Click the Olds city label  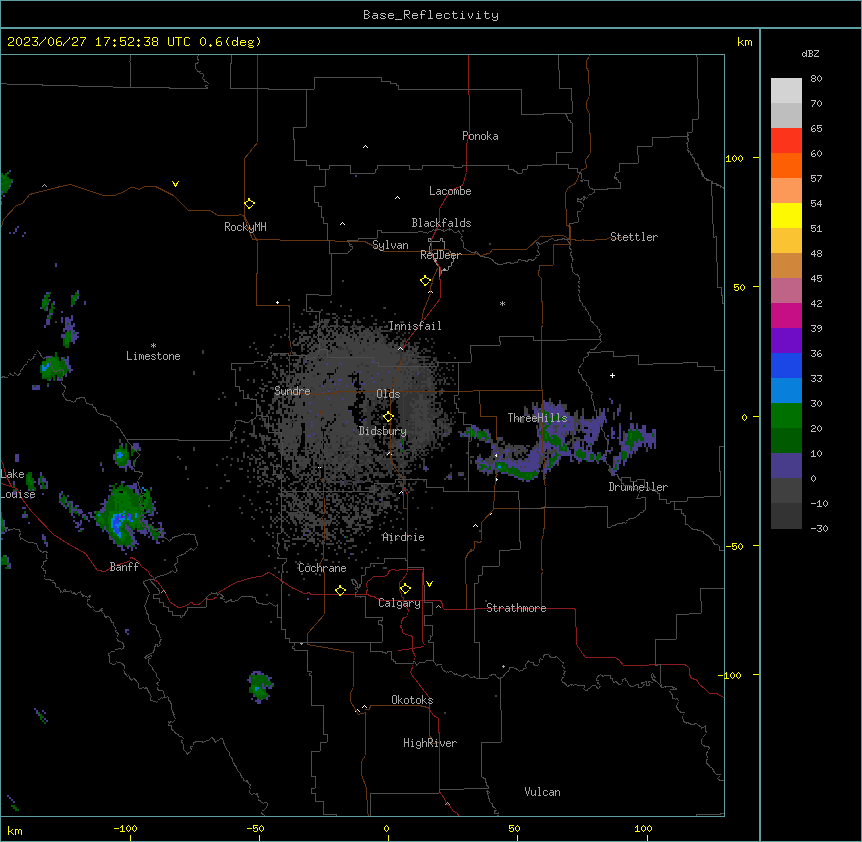pyautogui.click(x=388, y=394)
